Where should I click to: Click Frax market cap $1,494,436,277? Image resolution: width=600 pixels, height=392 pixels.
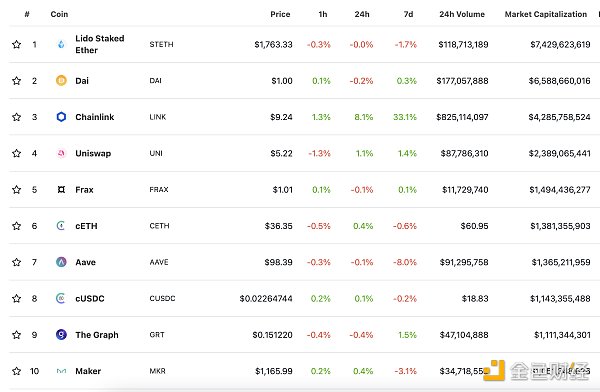point(560,189)
